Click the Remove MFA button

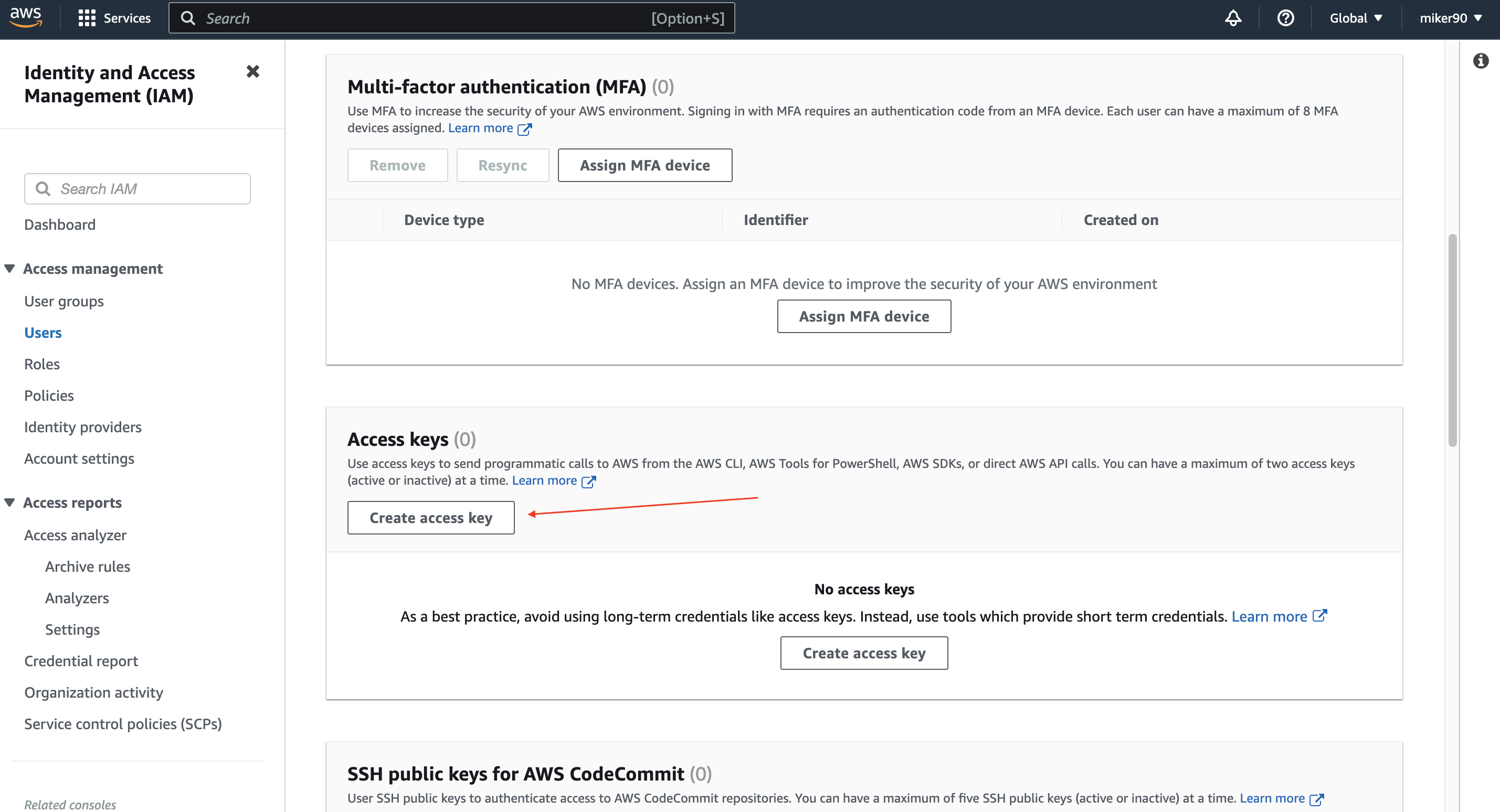[x=398, y=165]
